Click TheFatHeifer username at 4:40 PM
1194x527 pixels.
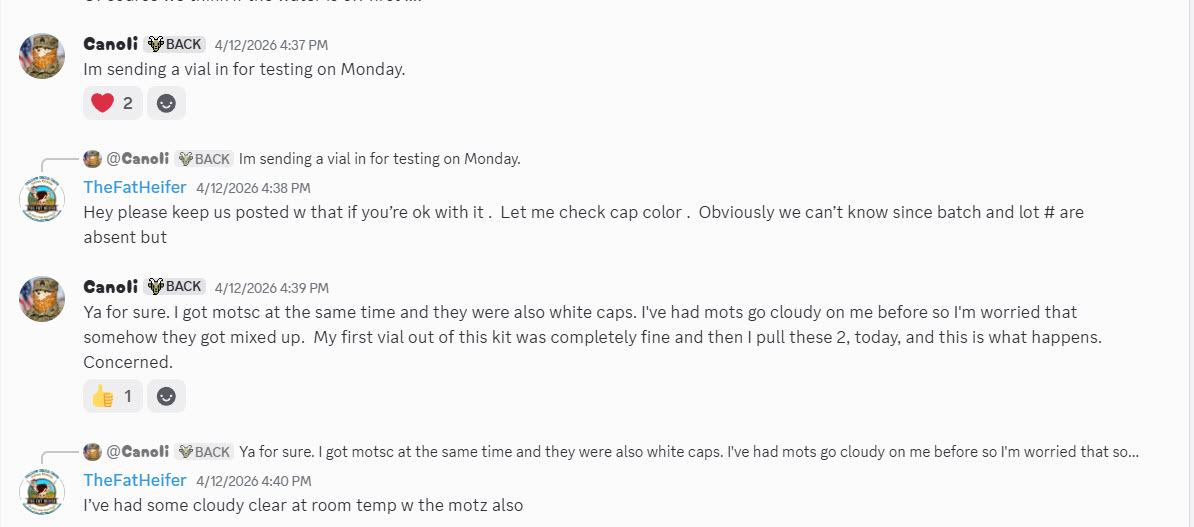[x=135, y=480]
